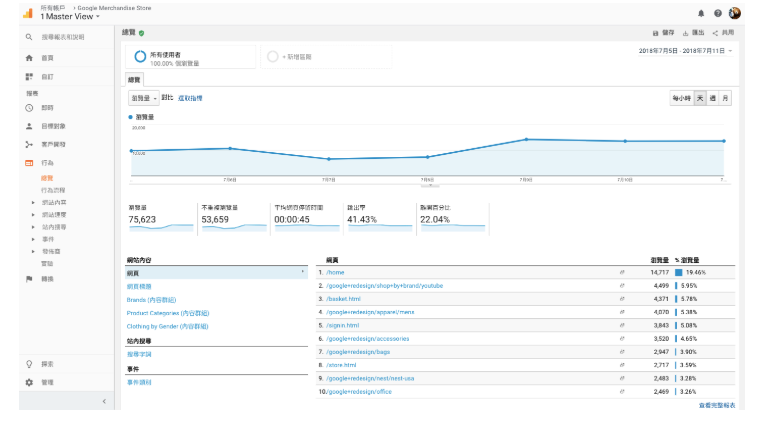Image resolution: width=761 pixels, height=424 pixels.
Task: Click the share (共用) icon
Action: [715, 33]
